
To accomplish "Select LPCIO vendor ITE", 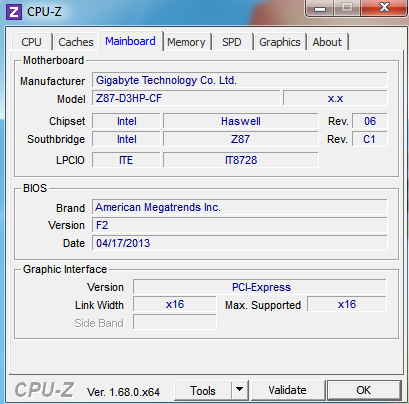I will point(126,160).
